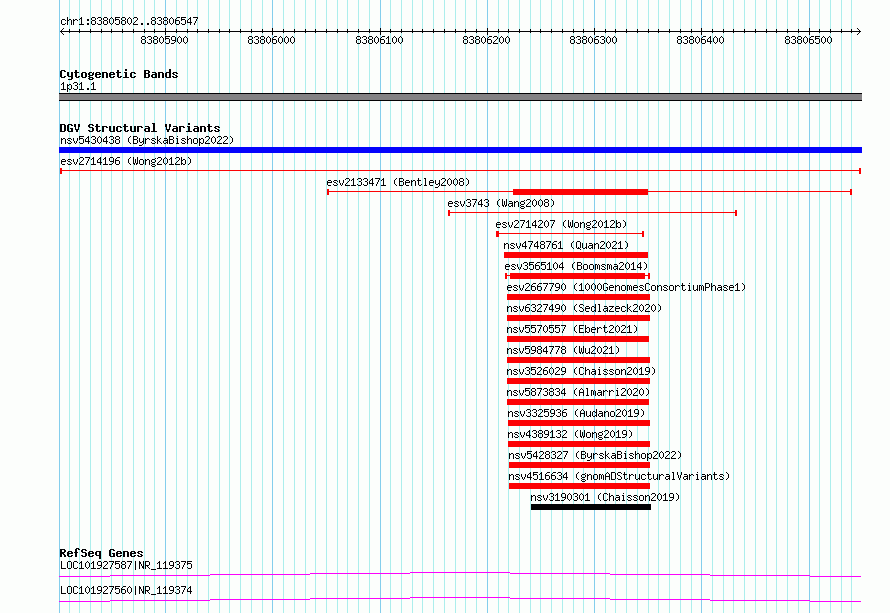
Task: Click the LOC101927587|NR_119375 gene label
Action: point(126,565)
